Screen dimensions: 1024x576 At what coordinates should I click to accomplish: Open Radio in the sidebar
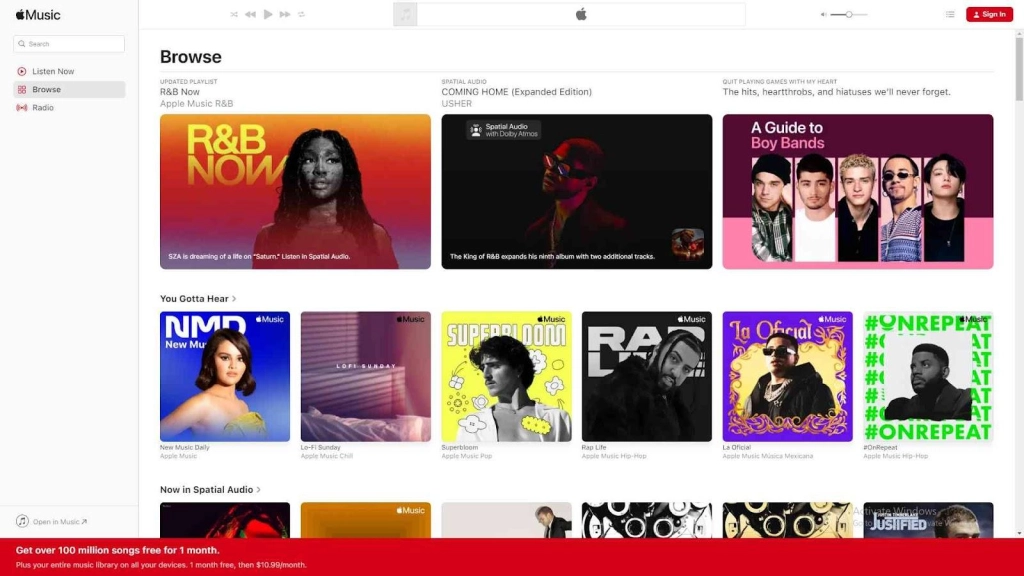(69, 108)
